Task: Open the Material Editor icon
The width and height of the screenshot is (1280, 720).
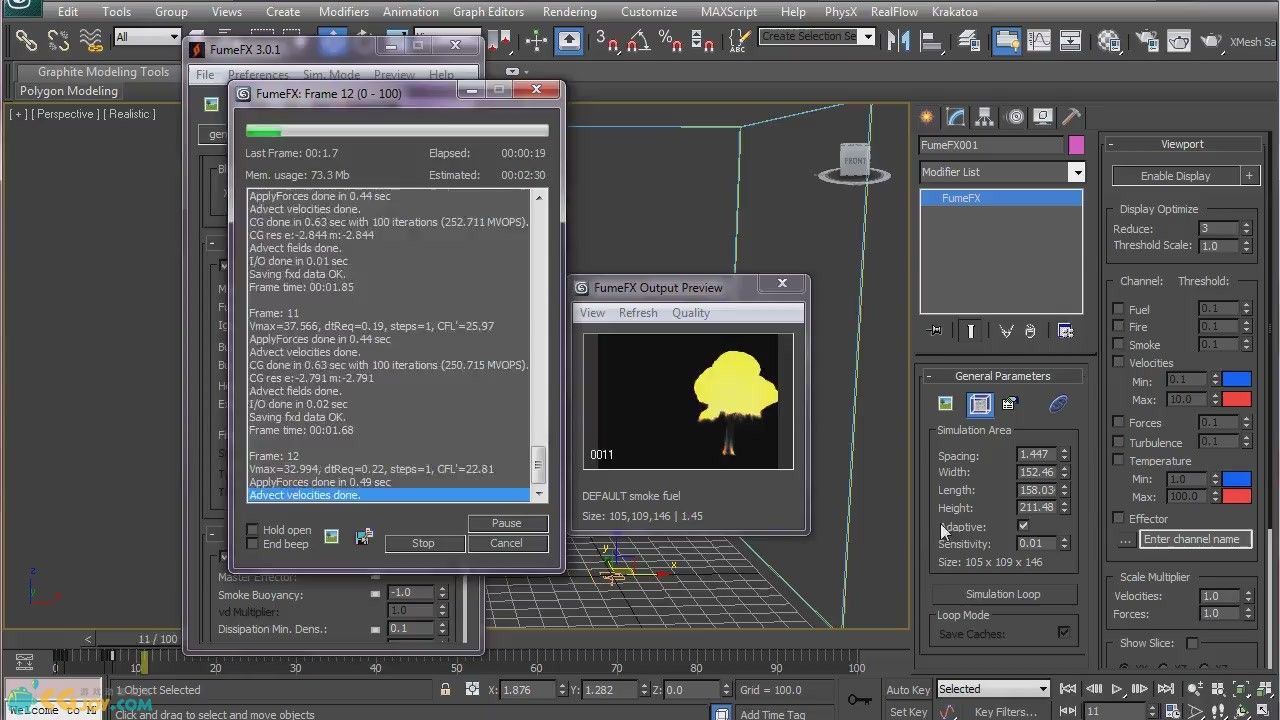Action: pyautogui.click(x=1109, y=40)
